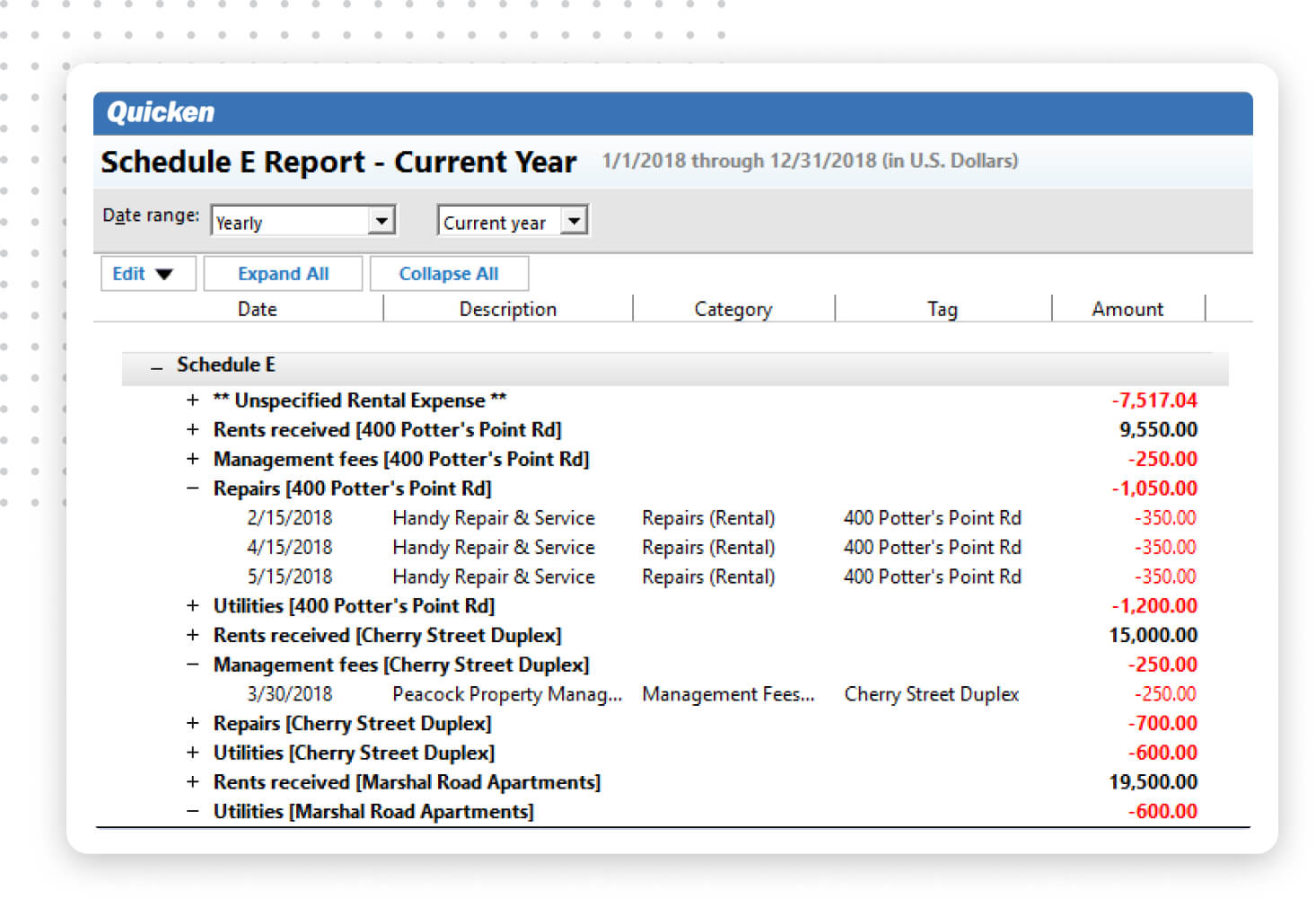Click the 15,000.00 rents amount

(x=1153, y=636)
